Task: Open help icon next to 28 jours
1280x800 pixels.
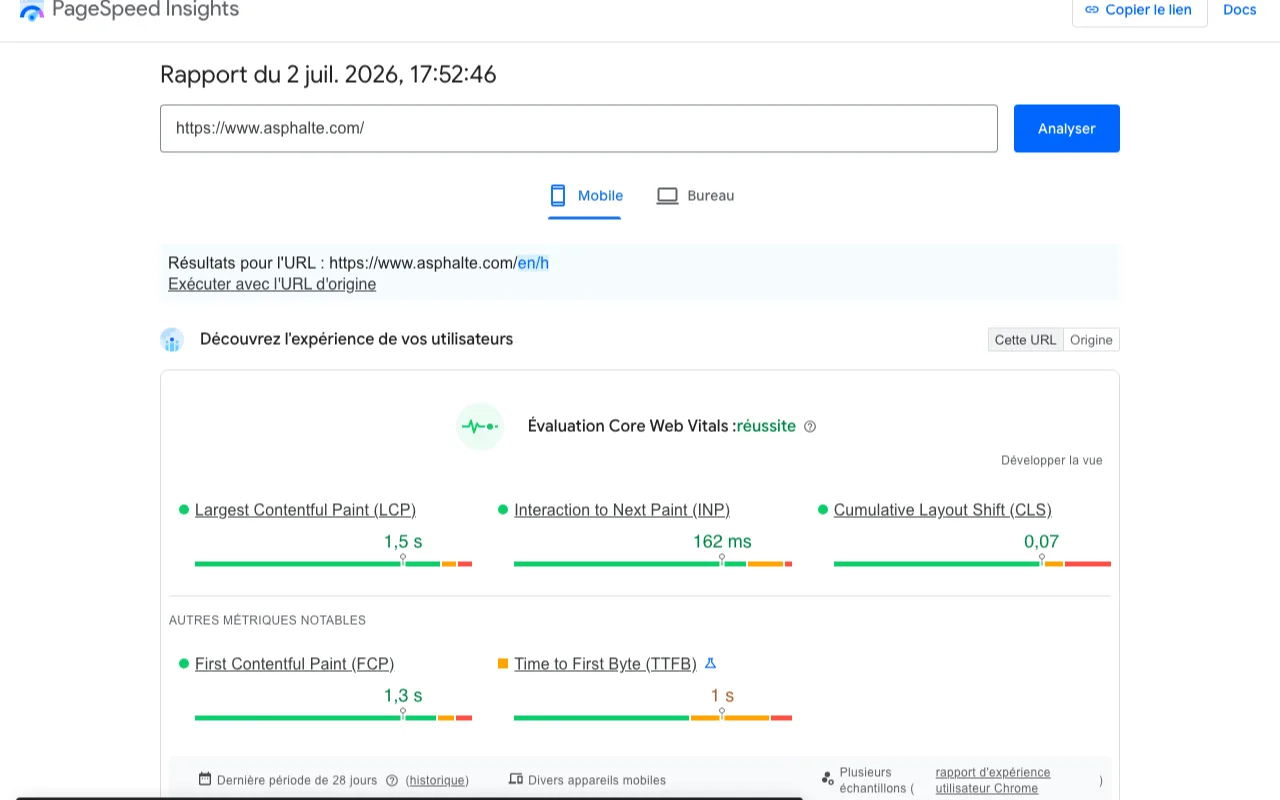Action: tap(392, 780)
